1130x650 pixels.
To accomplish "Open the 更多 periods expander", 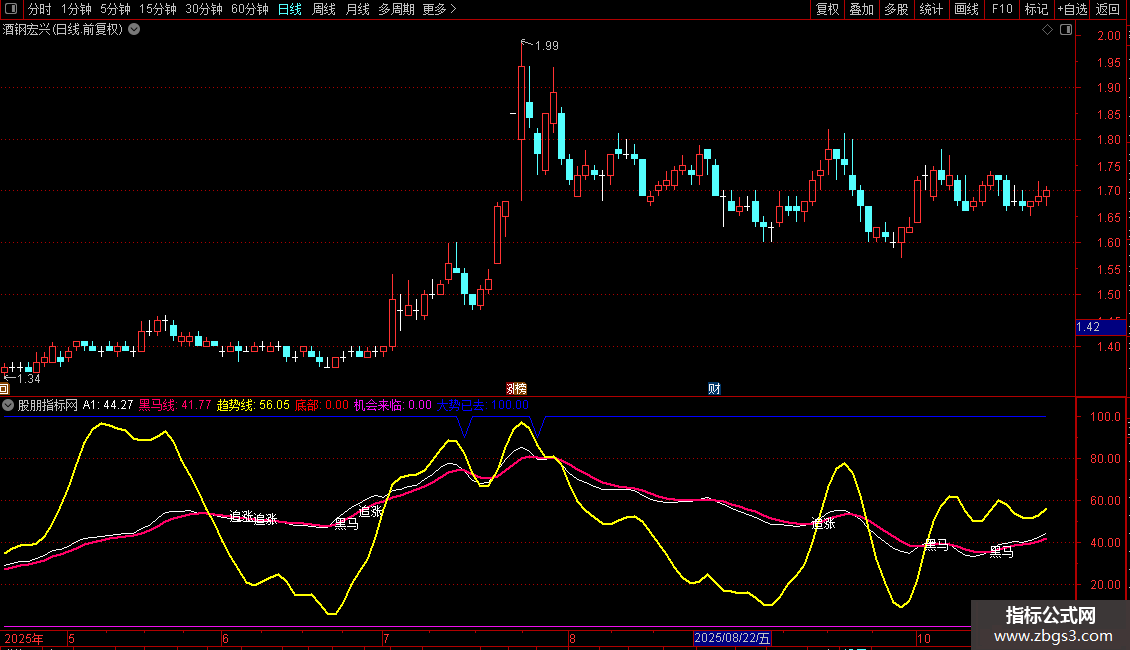I will [x=439, y=10].
